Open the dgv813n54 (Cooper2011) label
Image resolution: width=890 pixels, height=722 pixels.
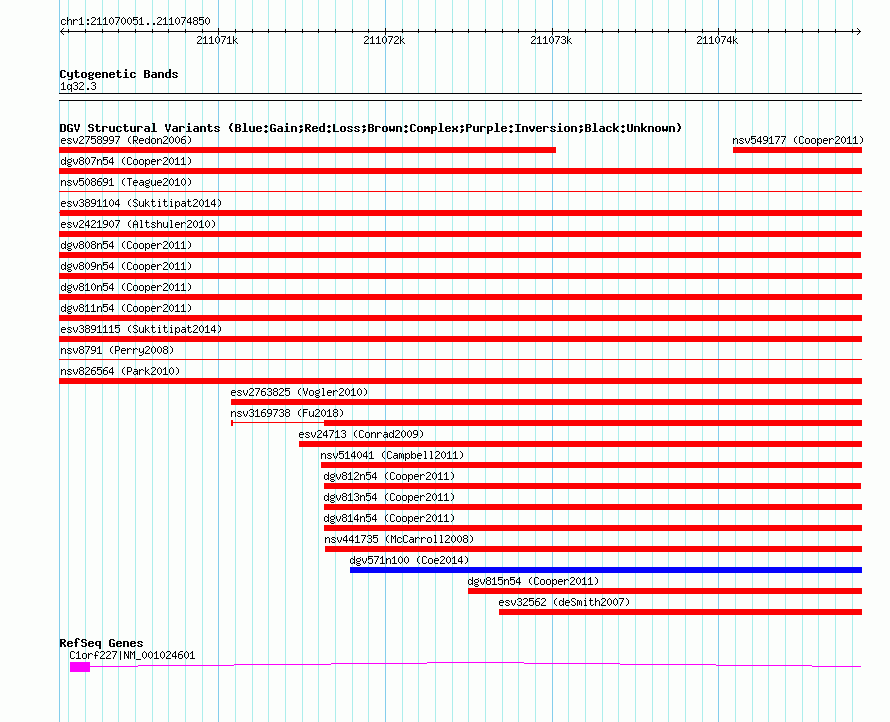click(x=389, y=497)
